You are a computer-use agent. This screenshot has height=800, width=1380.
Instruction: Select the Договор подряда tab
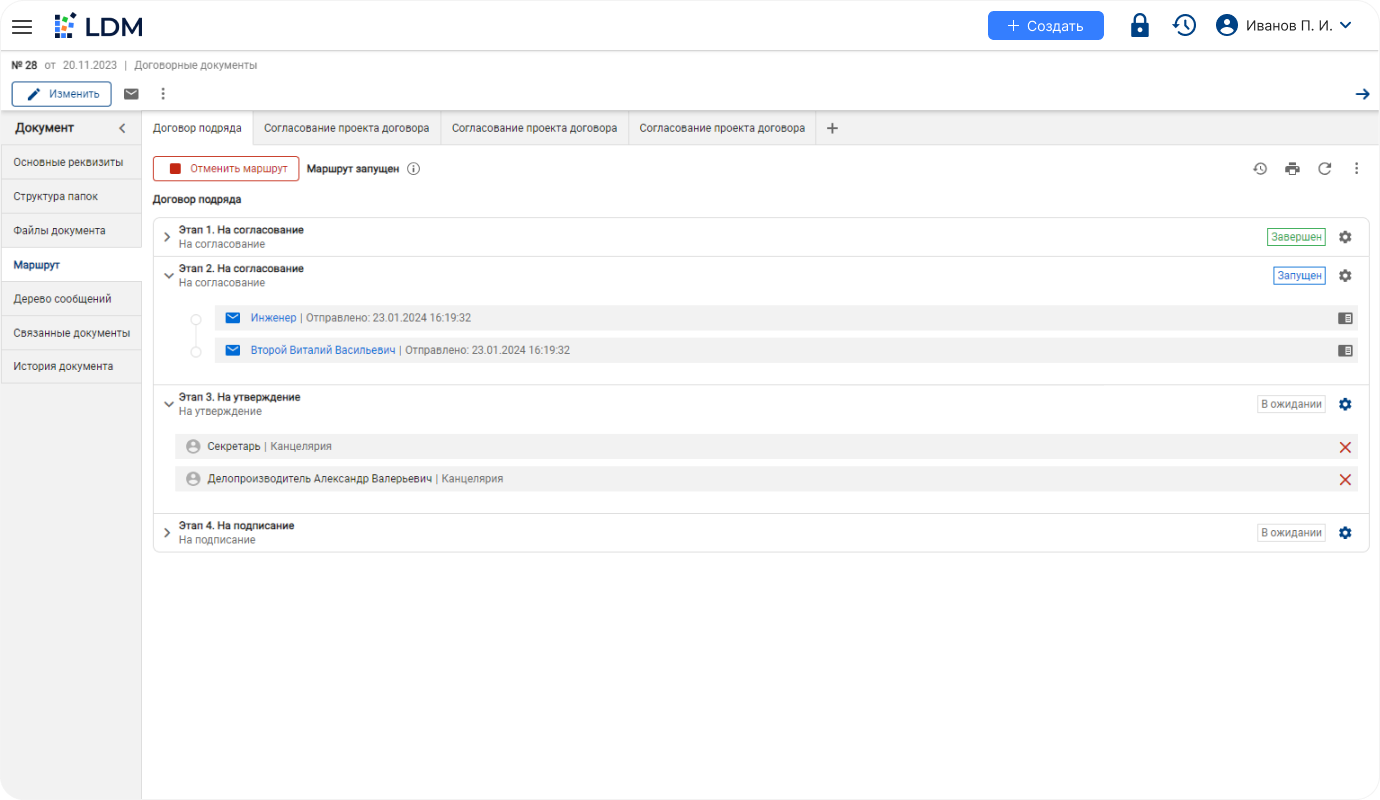[x=197, y=128]
